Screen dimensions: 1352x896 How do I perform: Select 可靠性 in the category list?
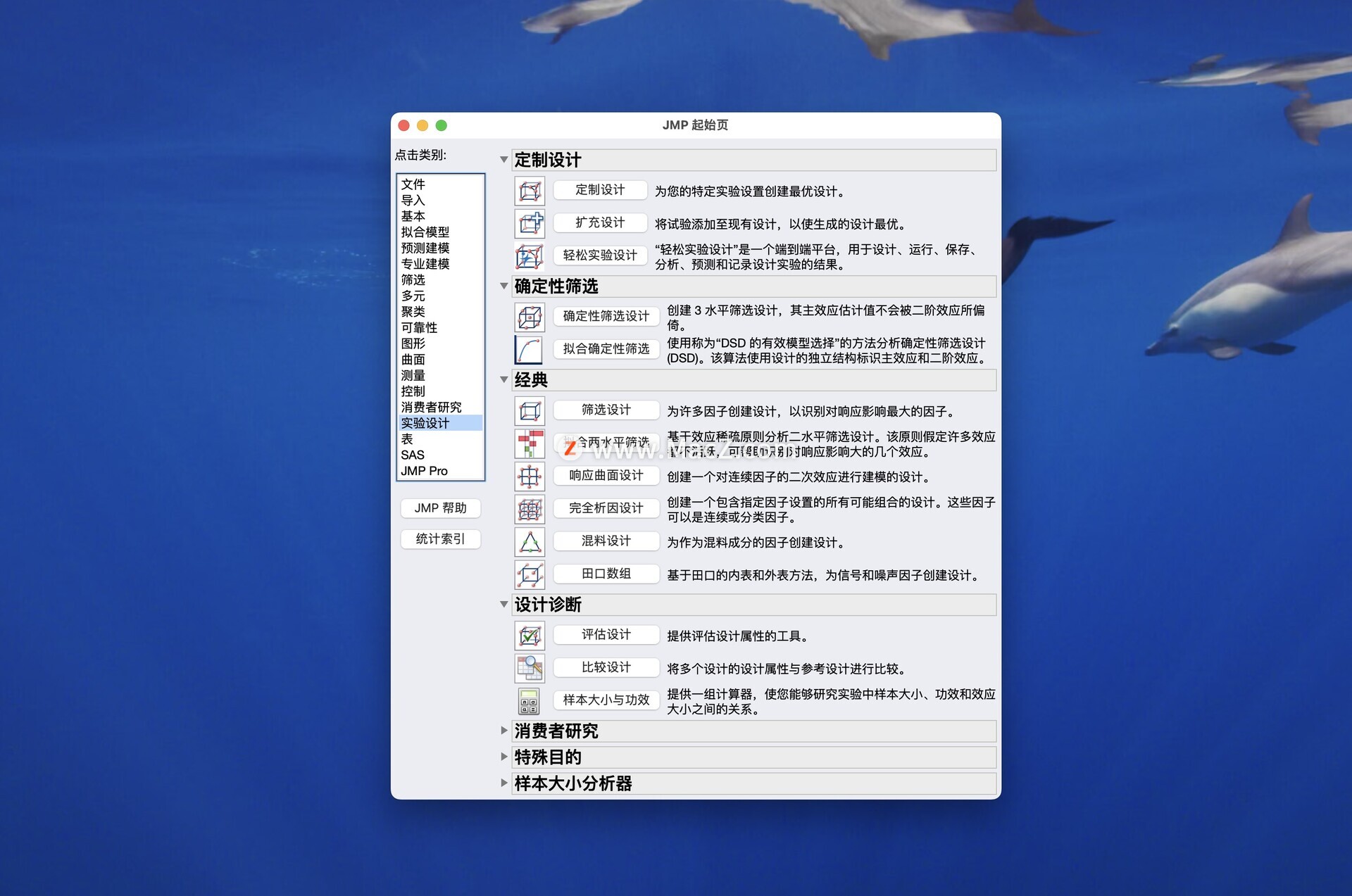point(441,328)
